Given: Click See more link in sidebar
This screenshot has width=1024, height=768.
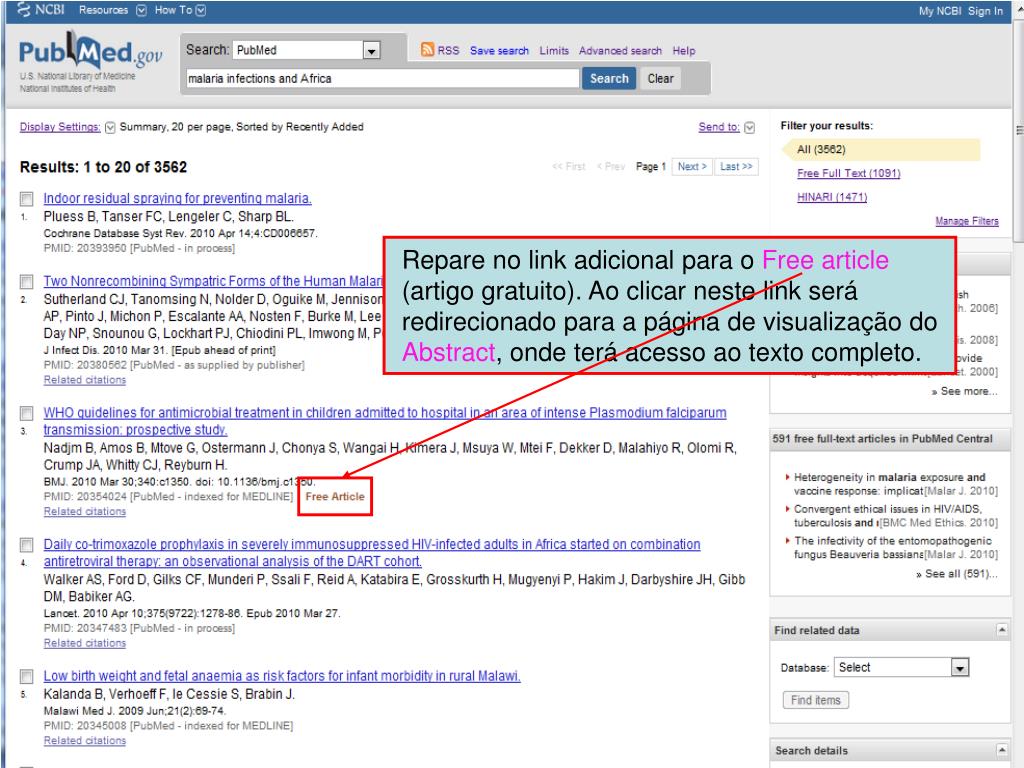Looking at the screenshot, I should [x=965, y=391].
